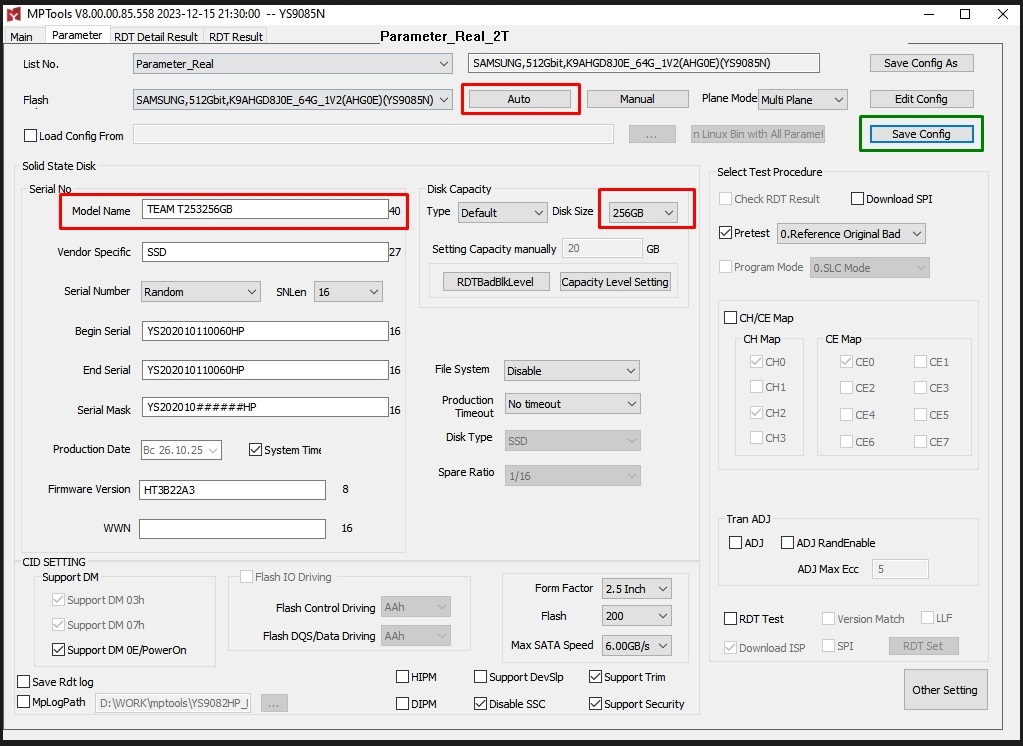Switch to the RDT Result tab
This screenshot has height=746, width=1023.
click(x=236, y=37)
